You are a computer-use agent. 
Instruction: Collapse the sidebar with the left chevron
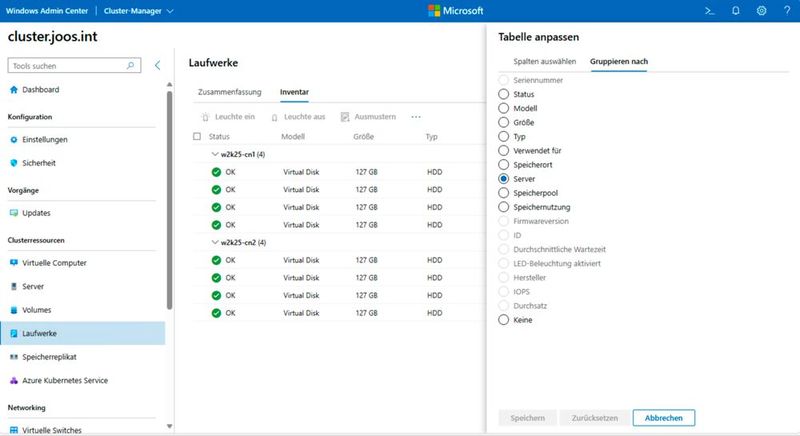tap(157, 65)
